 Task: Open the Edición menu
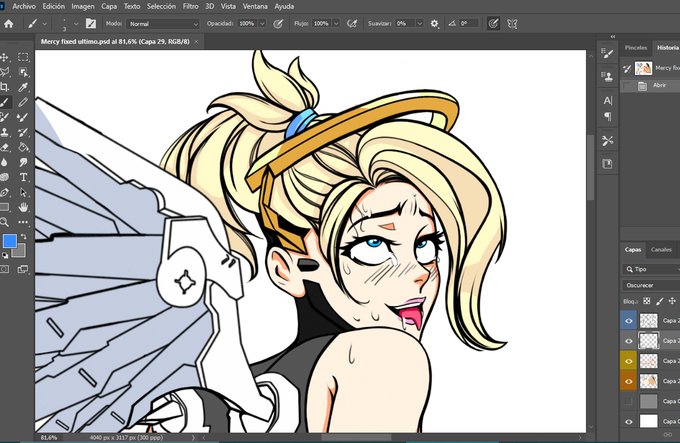pyautogui.click(x=53, y=7)
